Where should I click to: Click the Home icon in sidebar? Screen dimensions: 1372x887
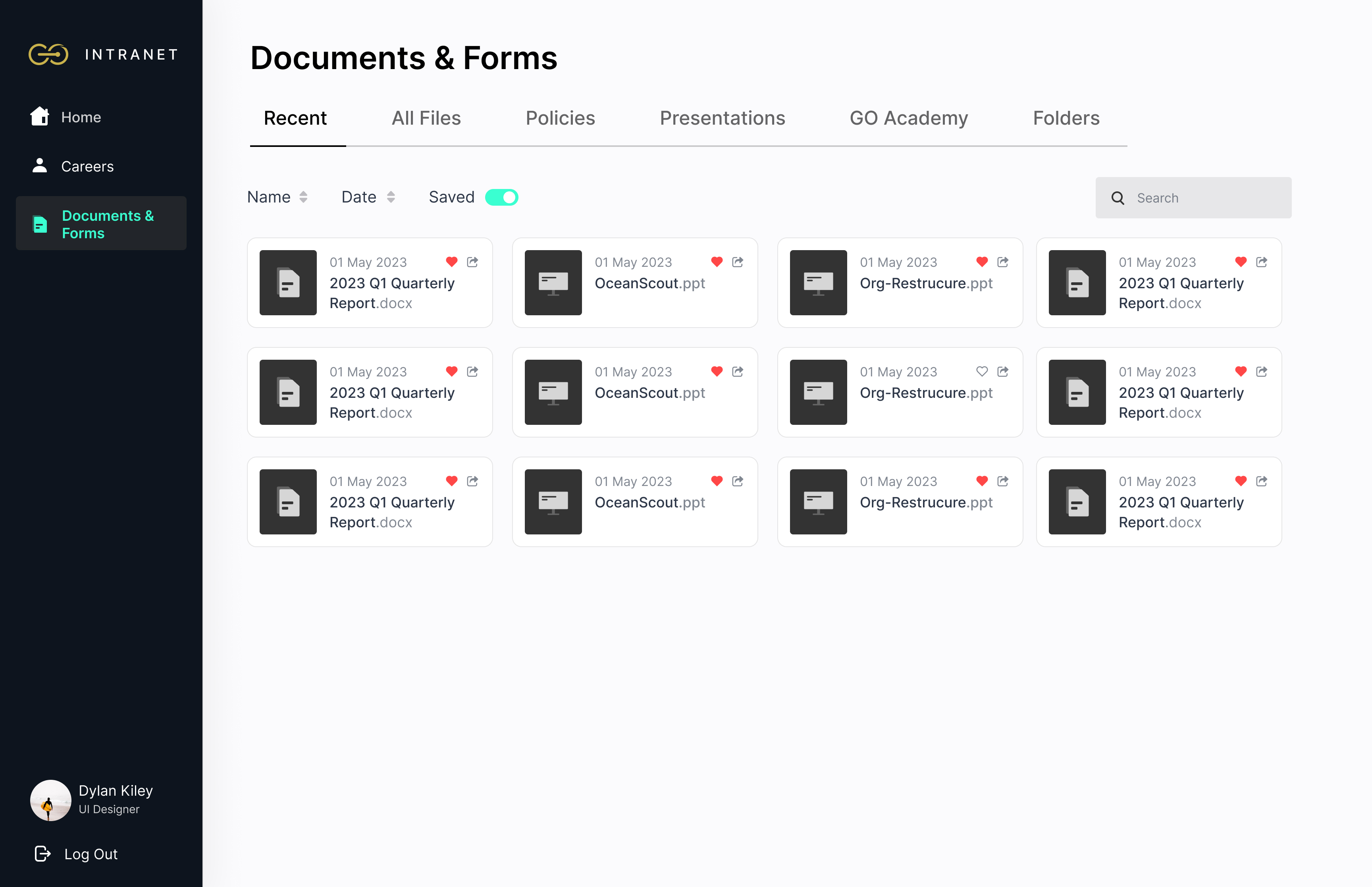[x=39, y=116]
